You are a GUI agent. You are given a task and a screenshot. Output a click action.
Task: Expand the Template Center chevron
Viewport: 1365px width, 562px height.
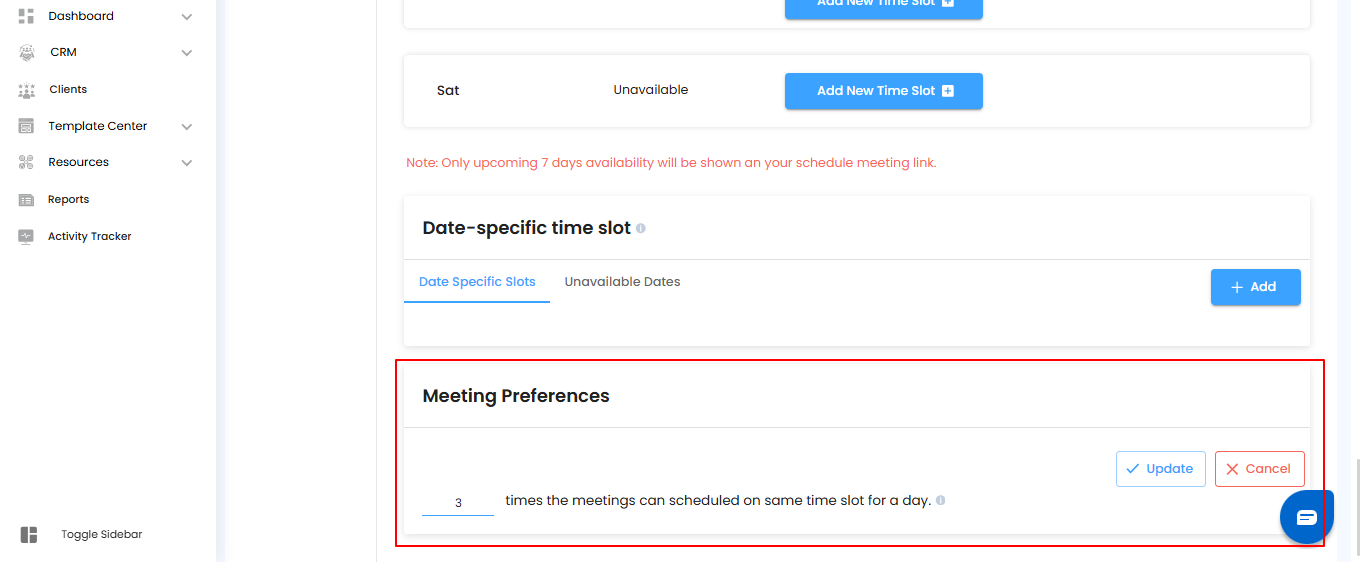point(186,127)
